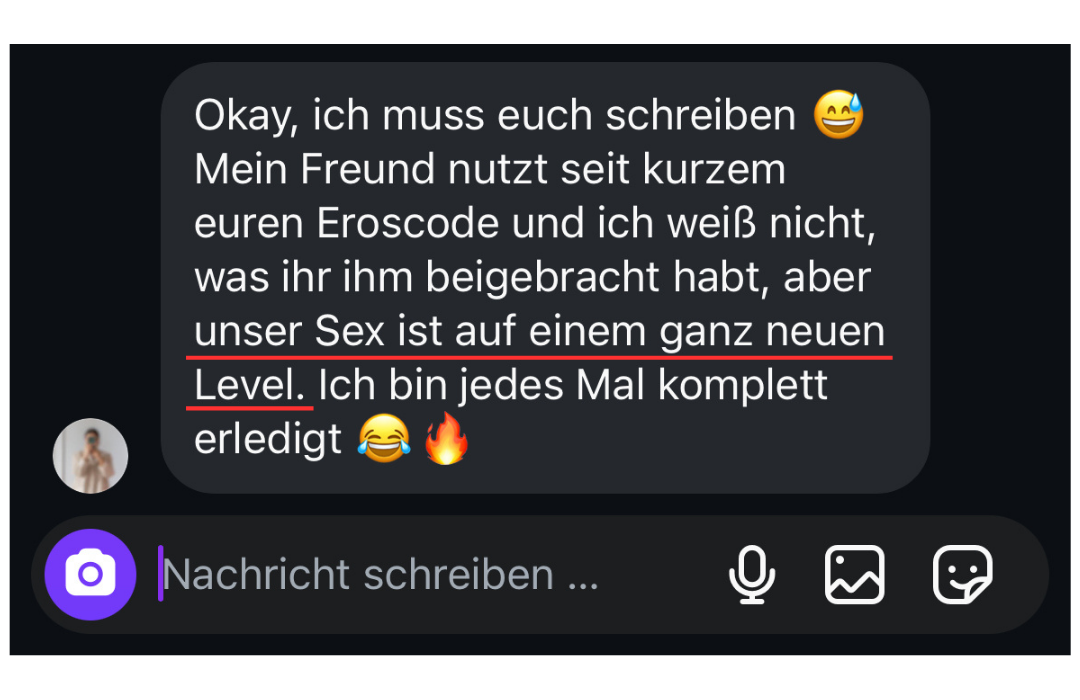Click the underlined "unser Sex ist auf einem" line

point(420,331)
